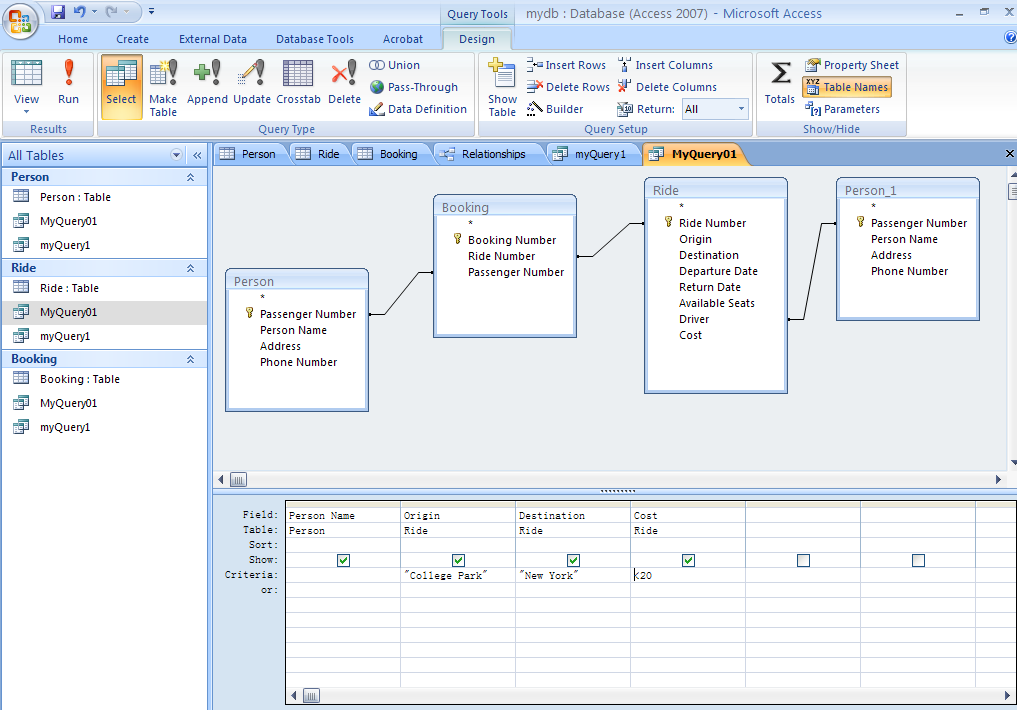Image resolution: width=1017 pixels, height=710 pixels.
Task: Open the Return value dropdown
Action: pyautogui.click(x=741, y=109)
